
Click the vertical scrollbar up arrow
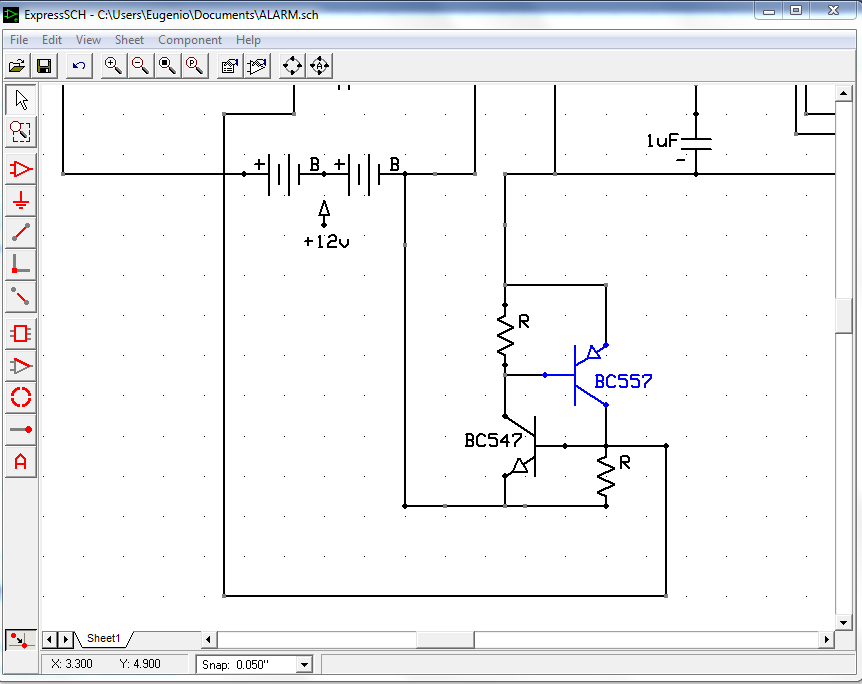(843, 93)
